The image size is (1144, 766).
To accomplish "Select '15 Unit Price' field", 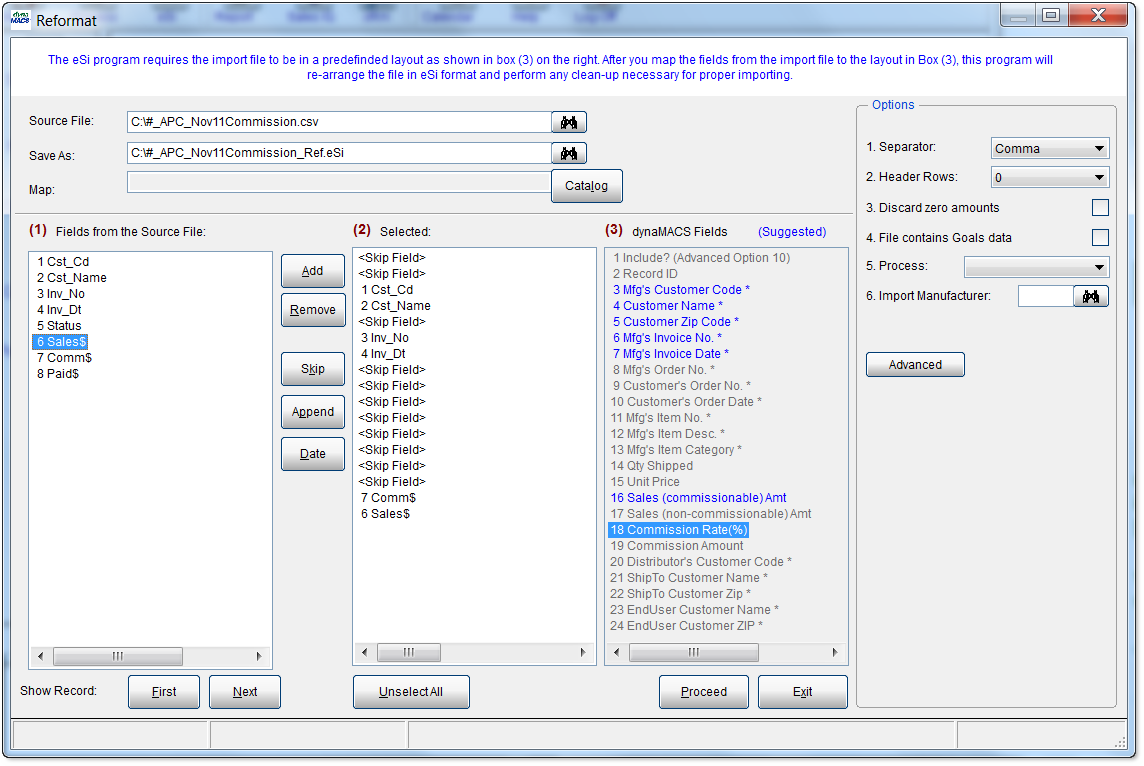I will pyautogui.click(x=645, y=482).
